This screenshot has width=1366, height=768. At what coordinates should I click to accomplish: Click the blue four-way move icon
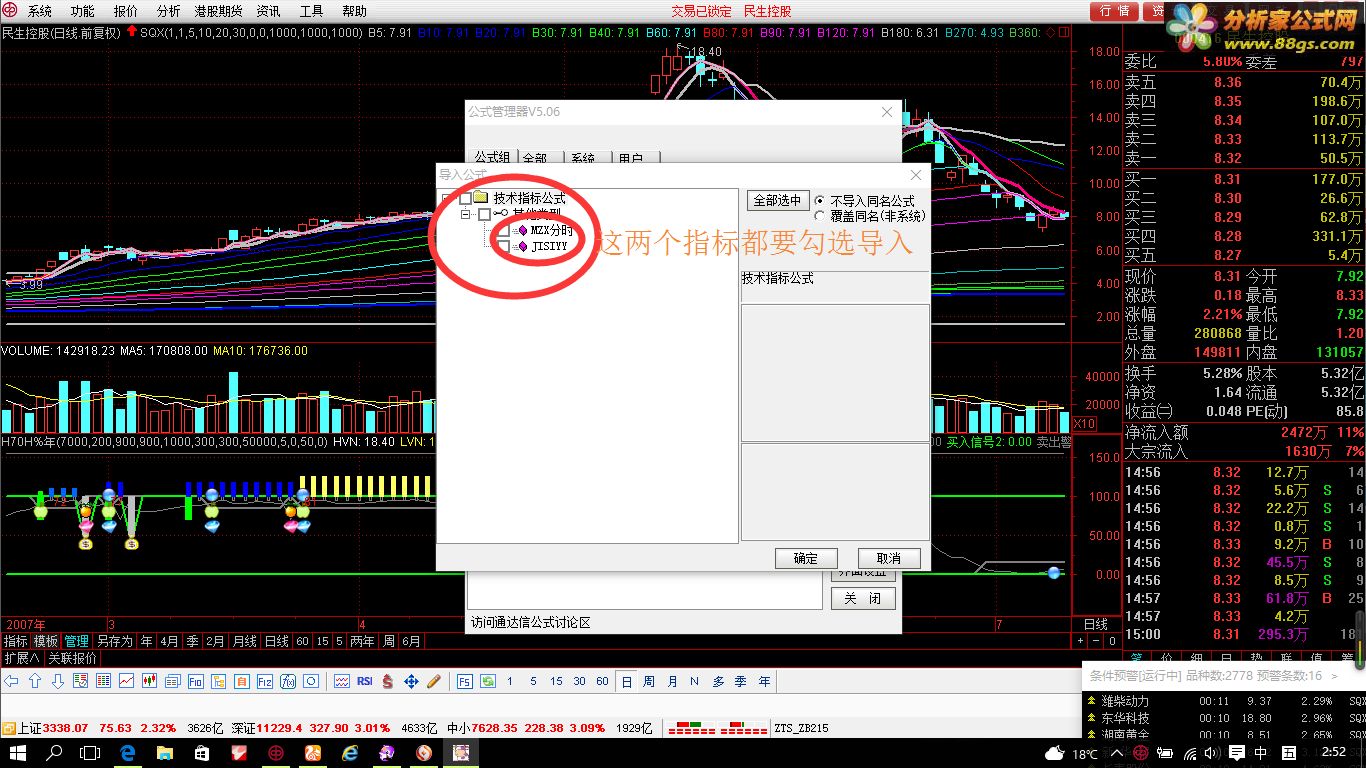click(x=411, y=681)
